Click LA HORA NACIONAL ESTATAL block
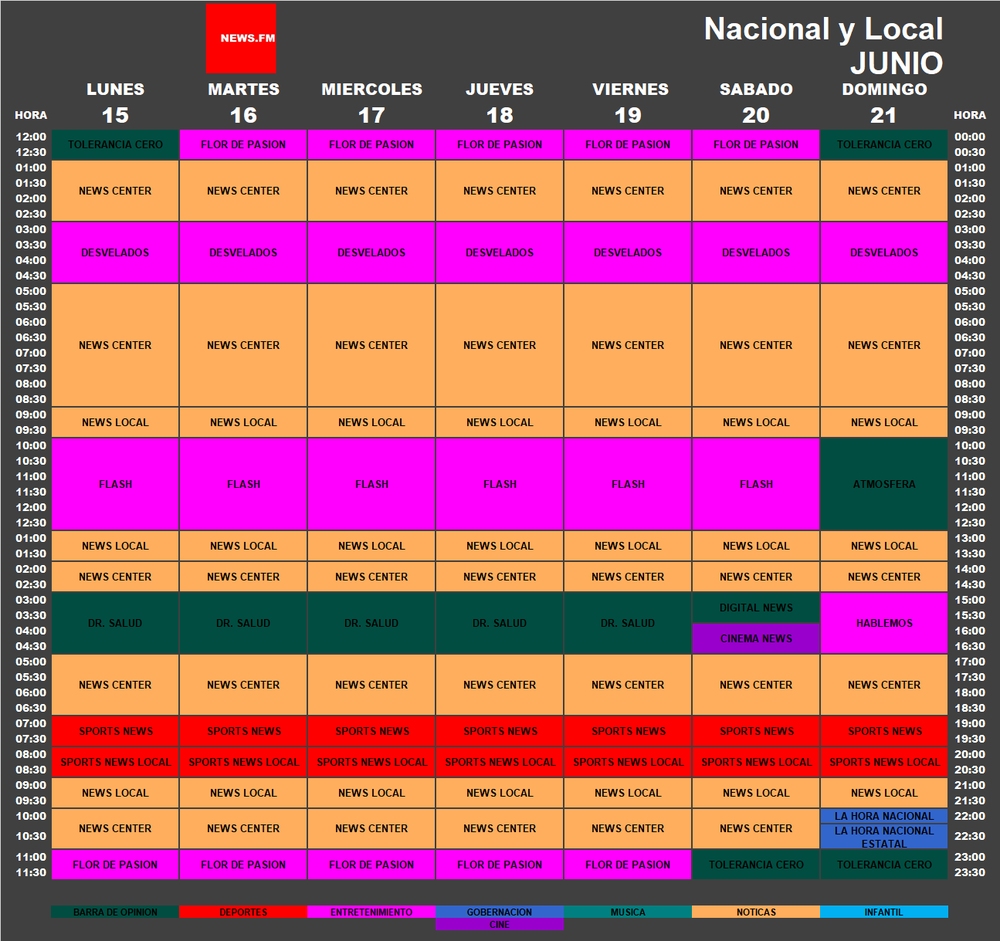This screenshot has height=941, width=1000. tap(883, 837)
